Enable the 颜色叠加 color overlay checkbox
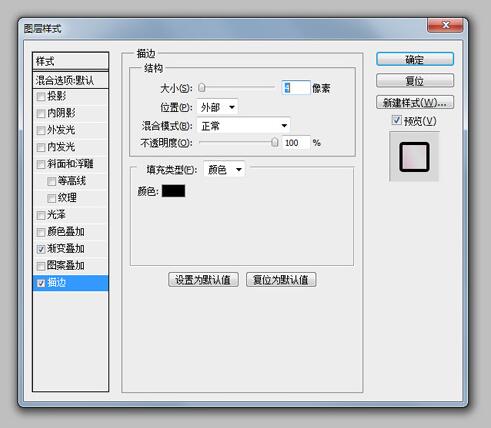The width and height of the screenshot is (491, 428). click(41, 232)
